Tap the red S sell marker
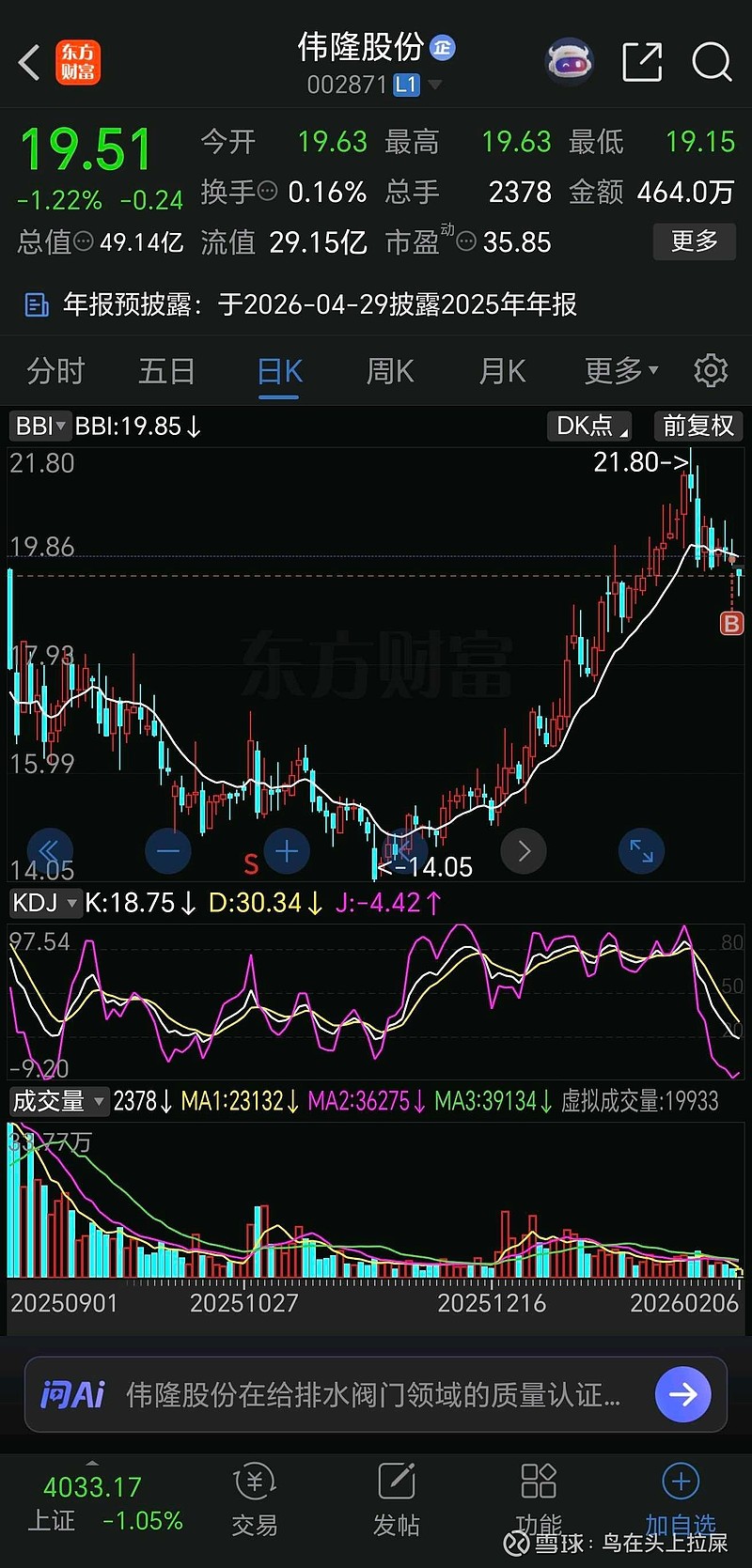Screen dimensions: 752x1568 [251, 863]
